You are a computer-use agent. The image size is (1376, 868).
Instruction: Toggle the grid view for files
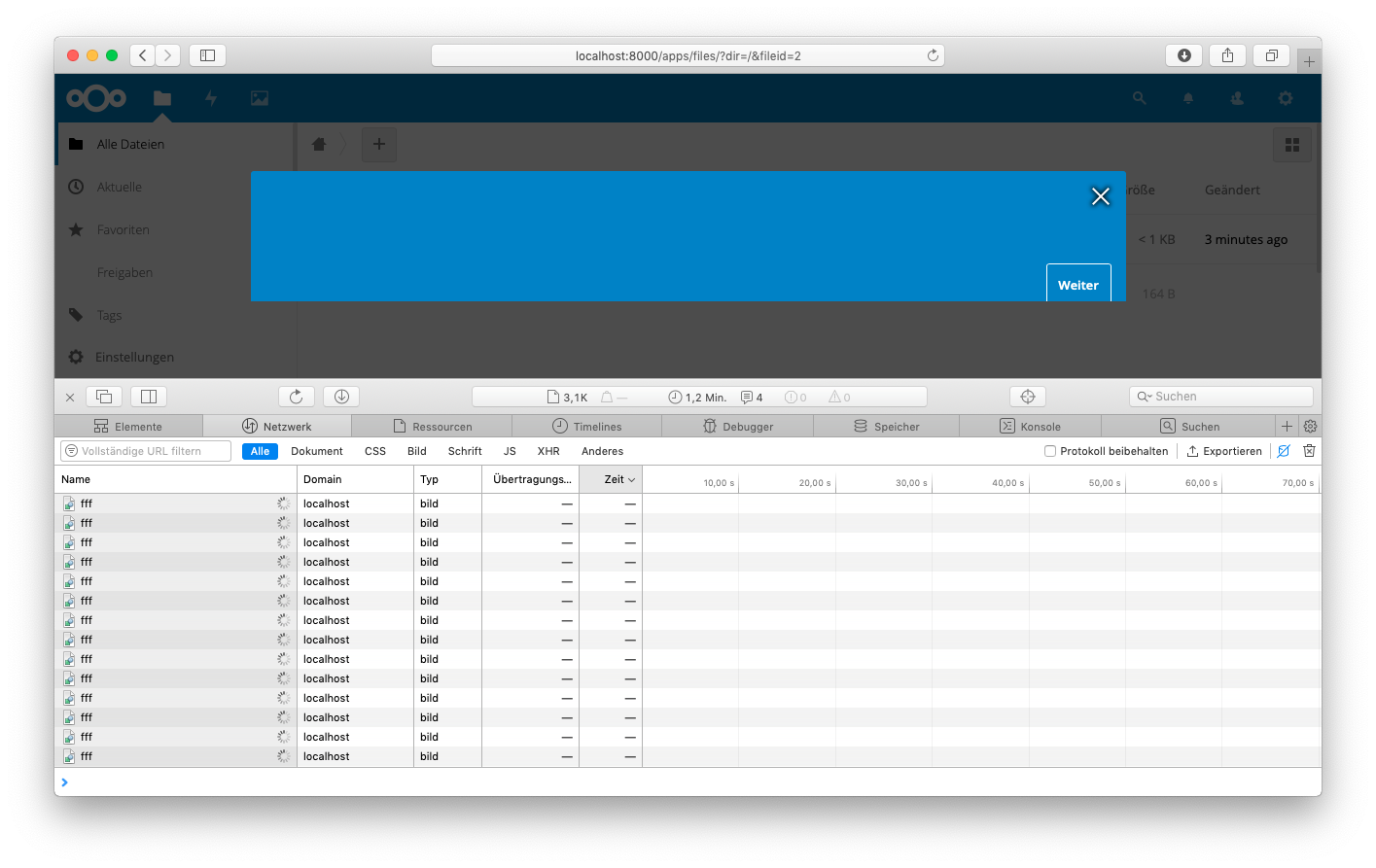click(x=1292, y=145)
